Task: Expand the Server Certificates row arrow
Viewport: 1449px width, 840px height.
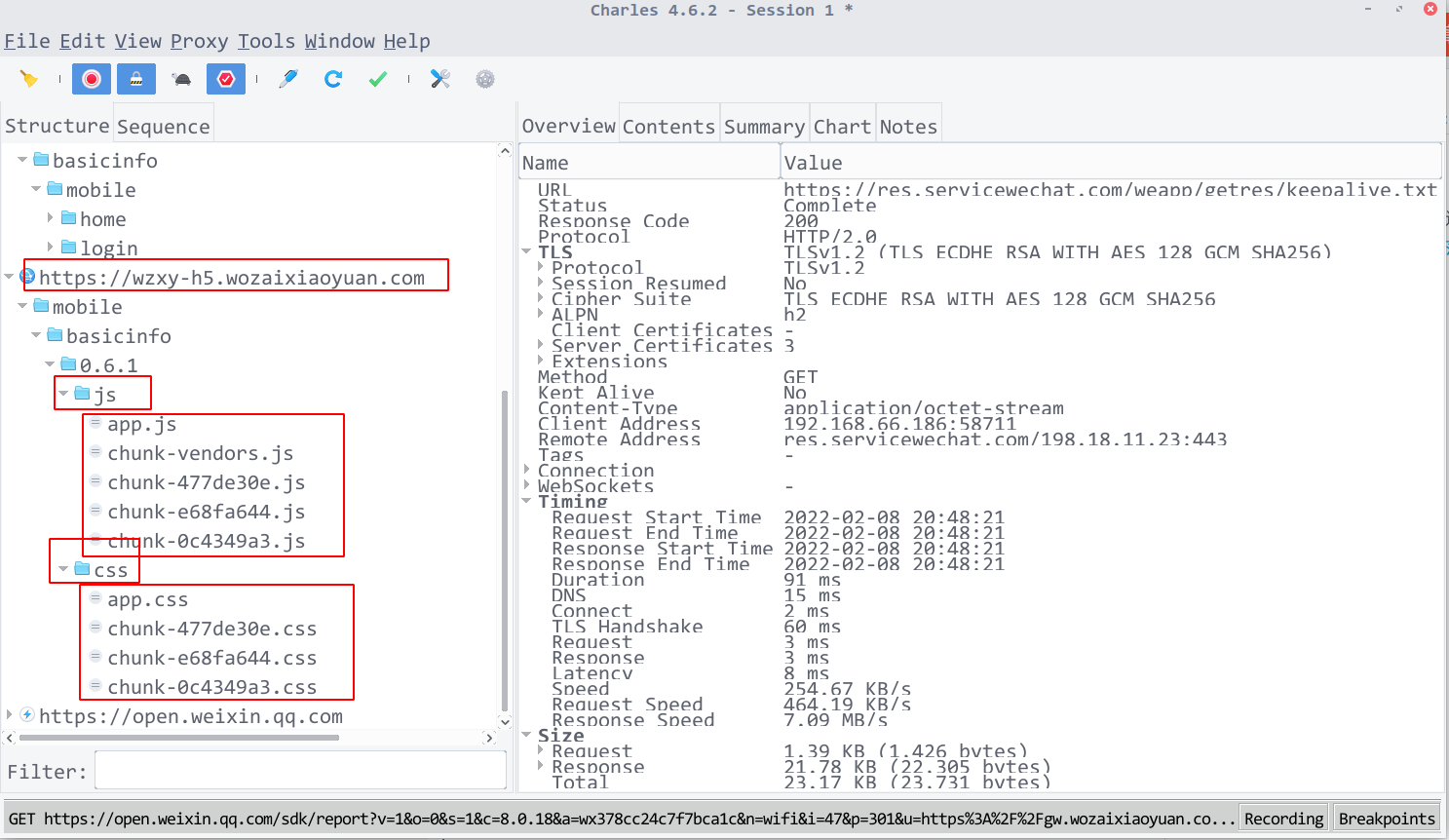Action: point(541,345)
